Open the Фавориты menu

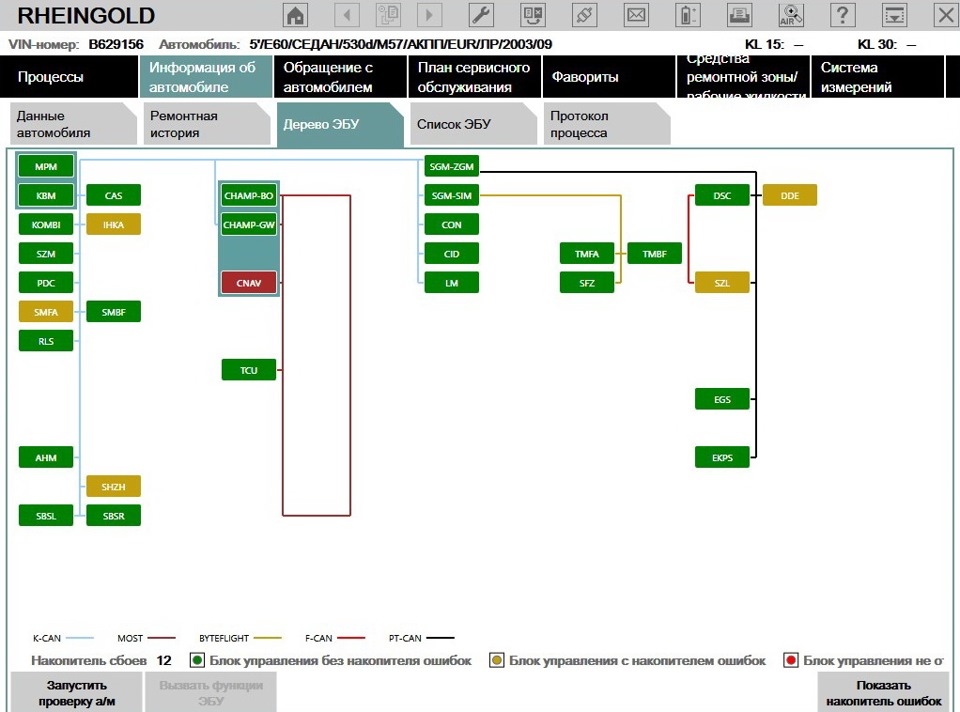[x=609, y=77]
